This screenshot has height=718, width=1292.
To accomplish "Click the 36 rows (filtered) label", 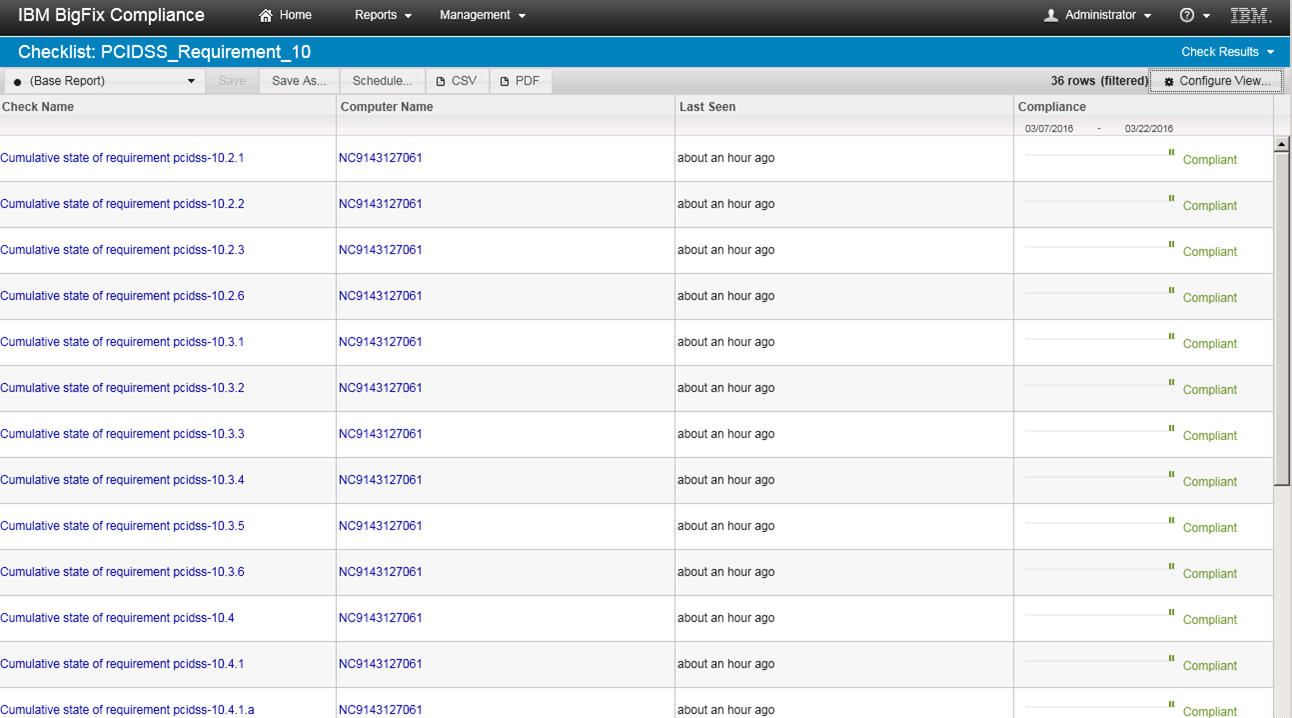I will click(1099, 81).
